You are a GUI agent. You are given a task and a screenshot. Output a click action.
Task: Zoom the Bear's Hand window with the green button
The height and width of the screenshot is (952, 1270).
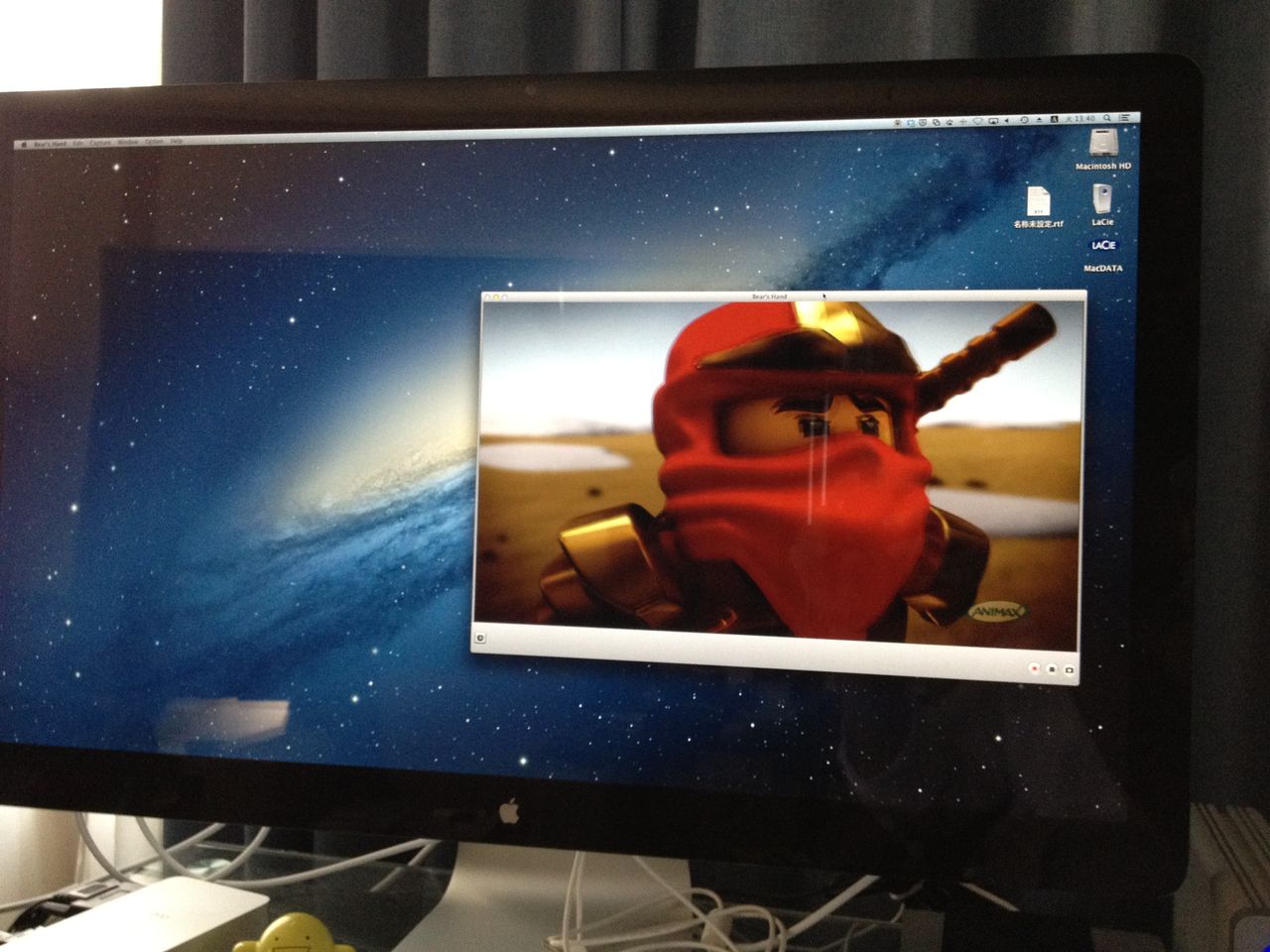504,296
